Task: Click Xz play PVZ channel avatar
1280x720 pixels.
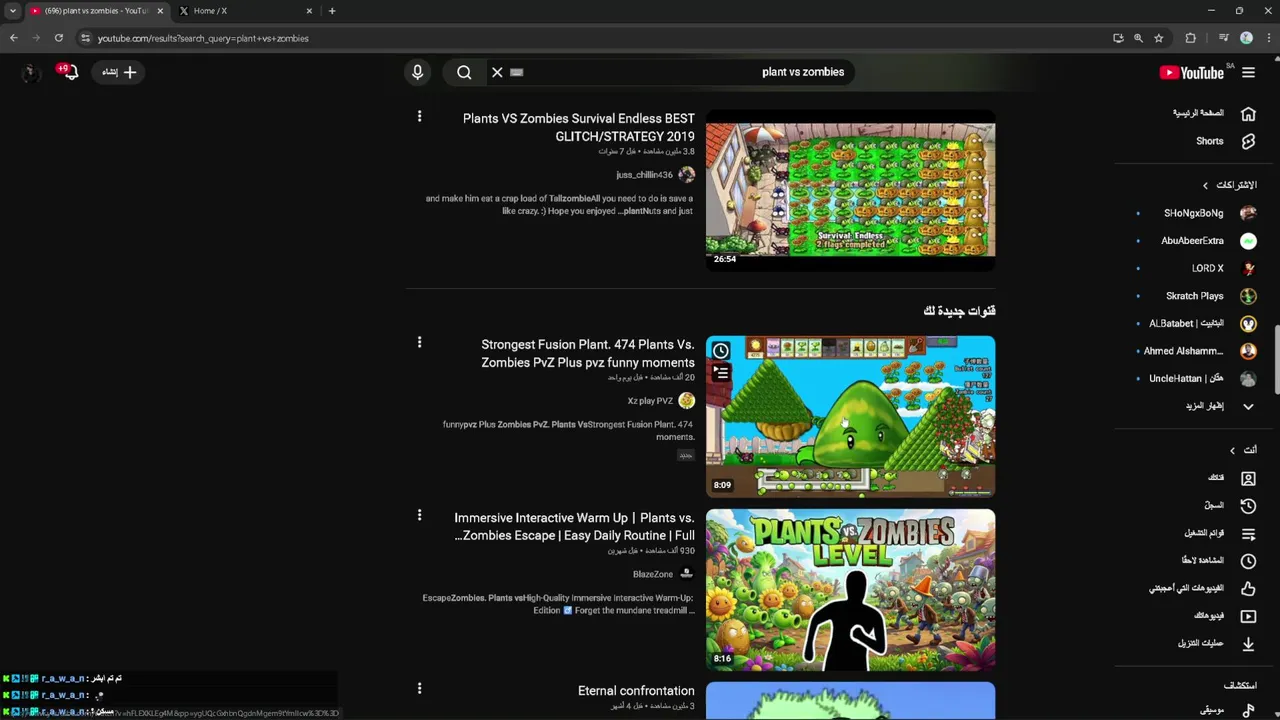Action: [x=686, y=401]
